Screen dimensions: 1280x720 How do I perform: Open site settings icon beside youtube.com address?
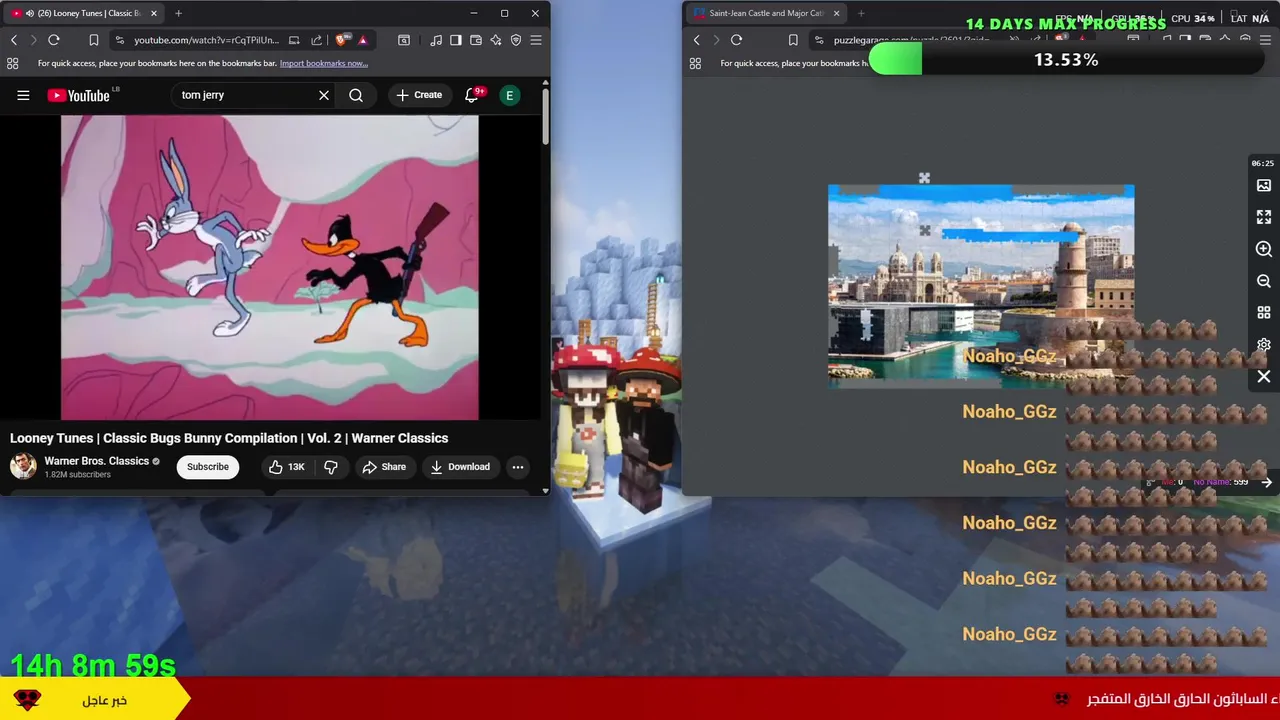pos(119,40)
